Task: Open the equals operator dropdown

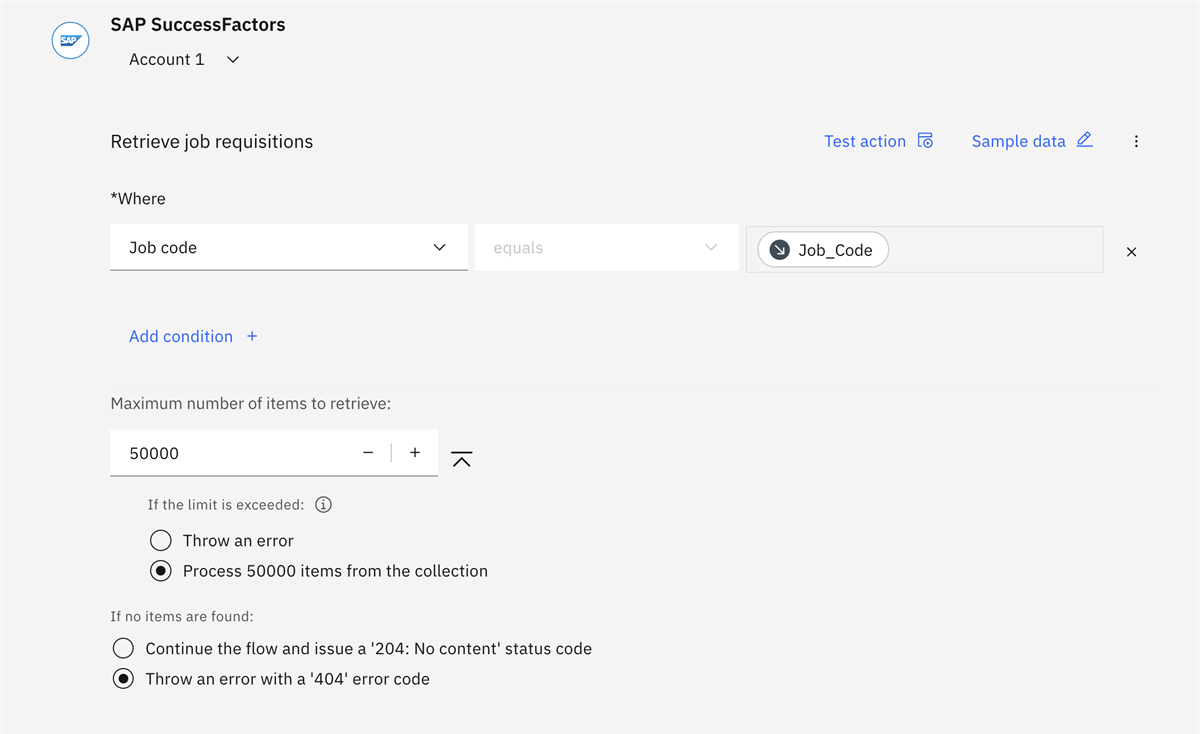Action: point(606,247)
